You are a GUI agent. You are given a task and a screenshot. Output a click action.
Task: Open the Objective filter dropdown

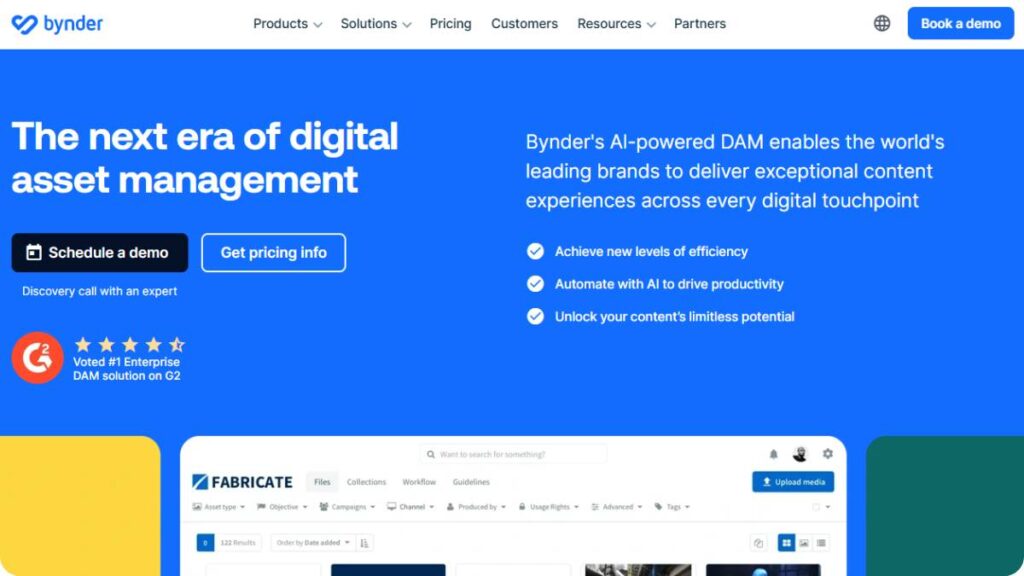[x=282, y=507]
